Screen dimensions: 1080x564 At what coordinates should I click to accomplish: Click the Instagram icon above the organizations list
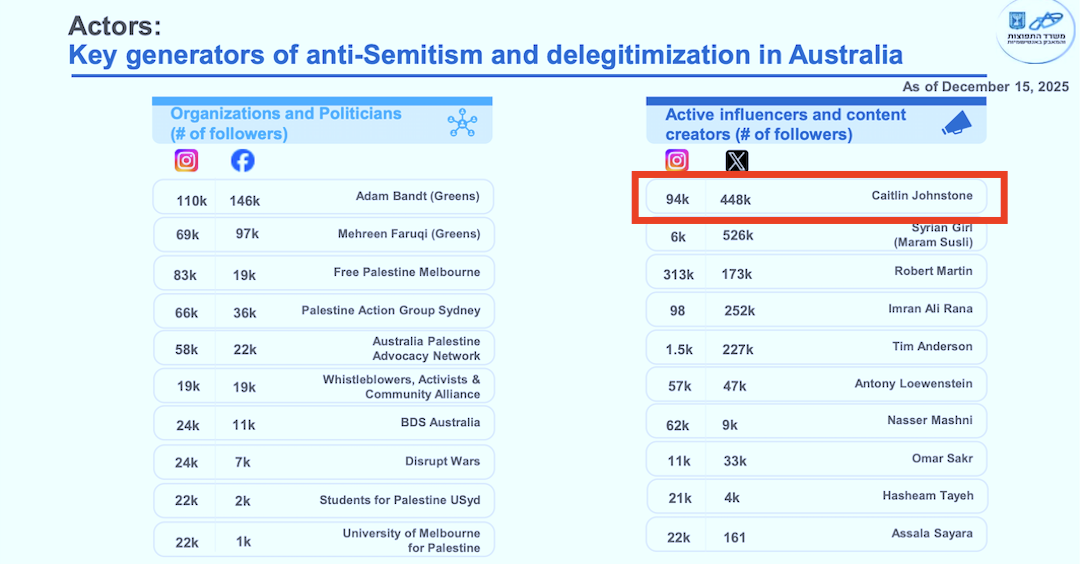pyautogui.click(x=186, y=160)
